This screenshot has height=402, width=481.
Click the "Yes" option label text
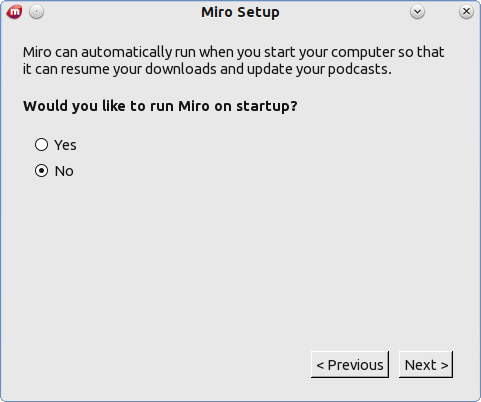pos(65,145)
